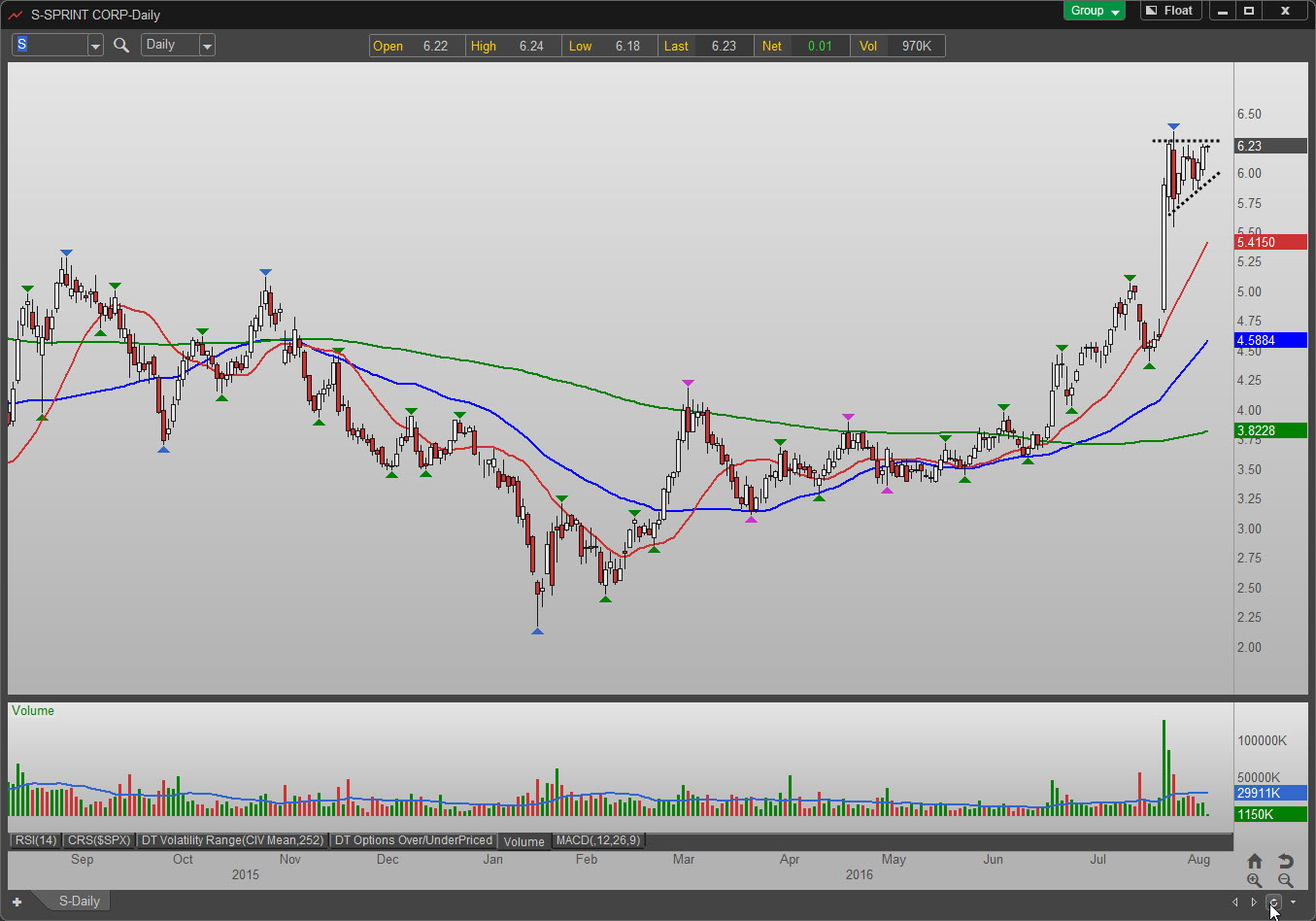This screenshot has width=1316, height=921.
Task: Expand the Daily timeframe dropdown
Action: pyautogui.click(x=207, y=46)
